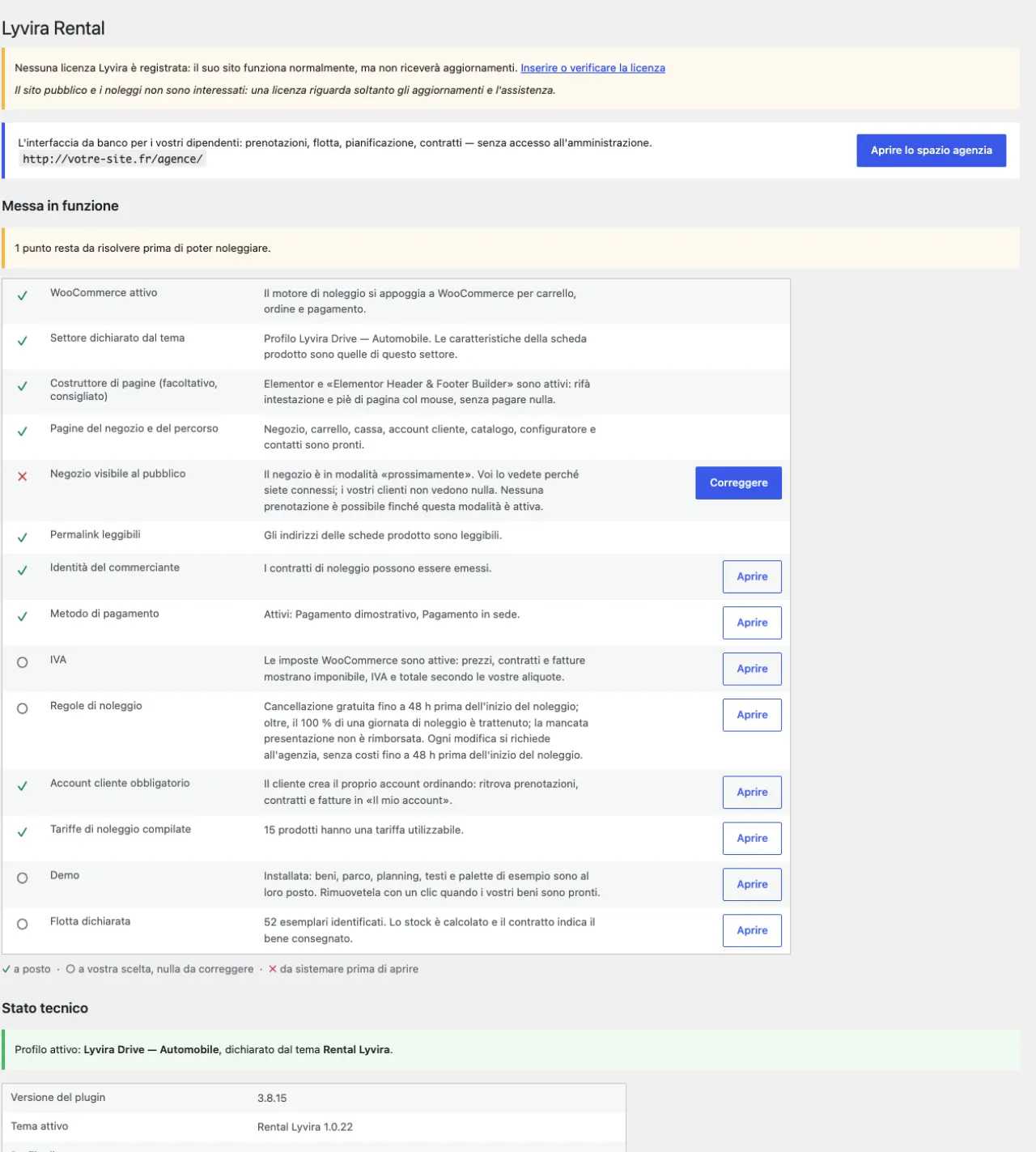Screen dimensions: 1036x1152
Task: Click Aprire for Metodo di pagamento
Action: (752, 623)
